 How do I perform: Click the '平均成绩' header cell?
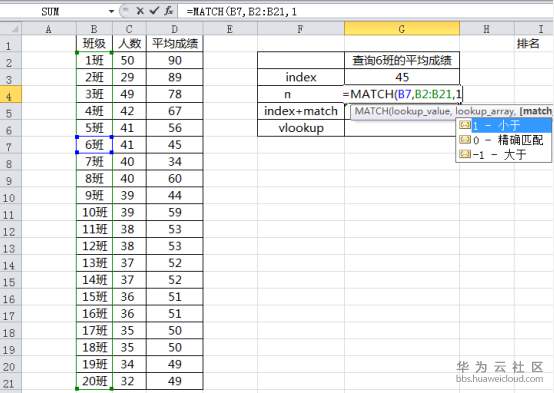175,43
